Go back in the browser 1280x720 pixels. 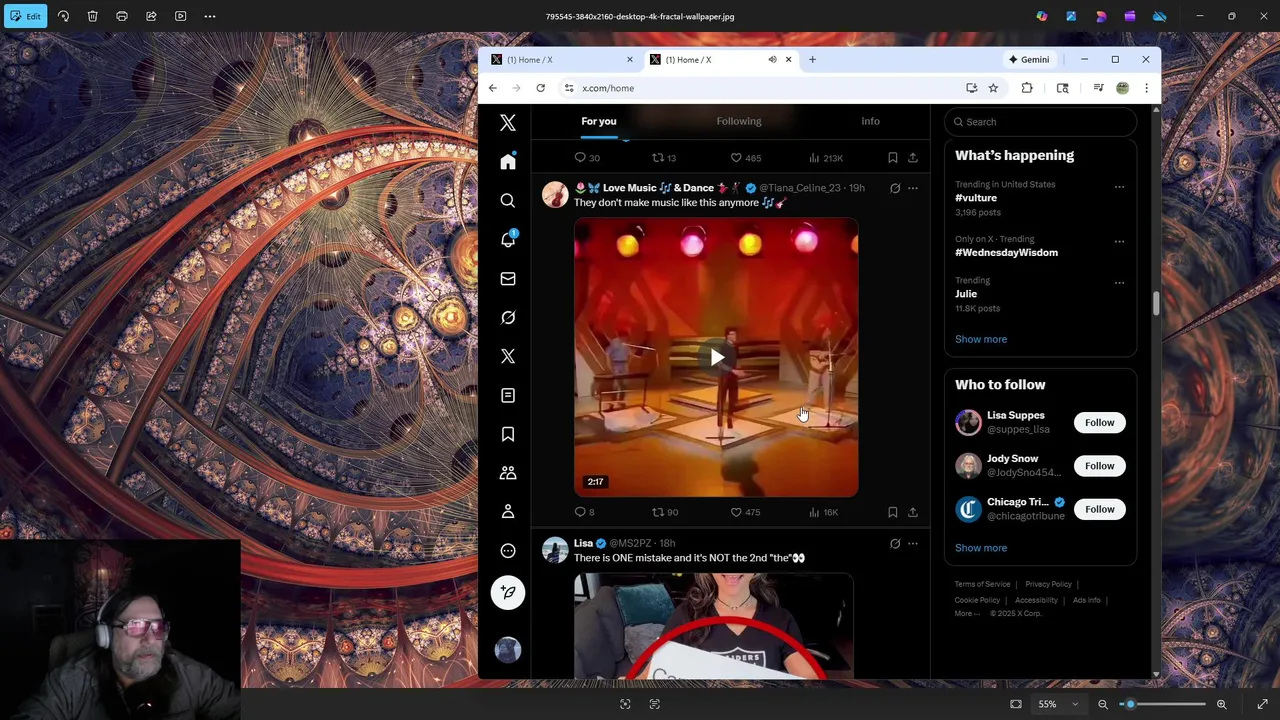(492, 88)
